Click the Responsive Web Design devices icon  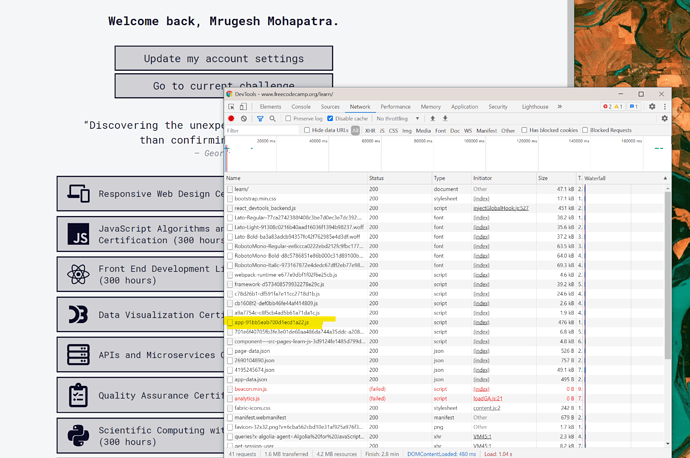point(78,194)
